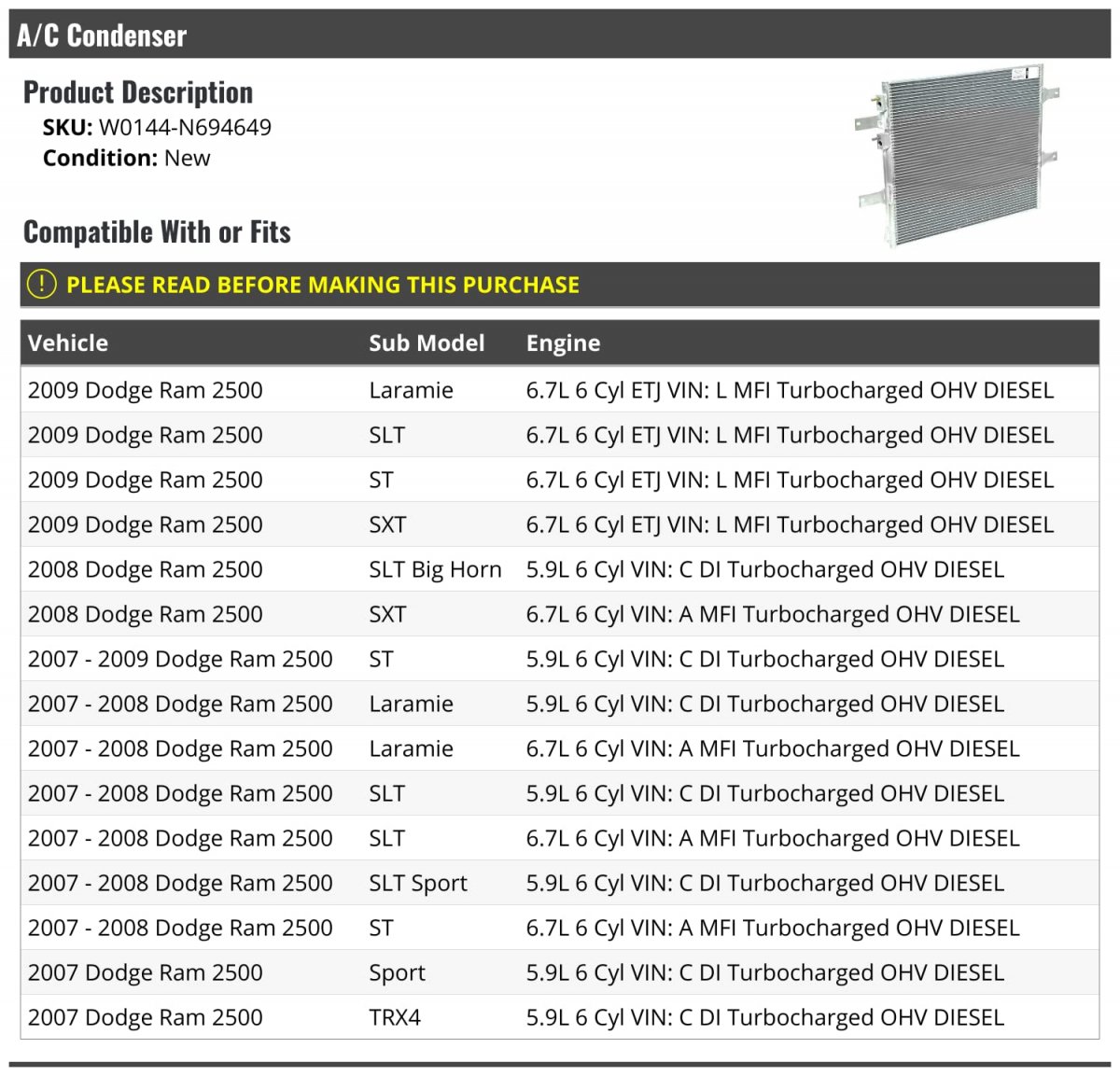Click the A/C Condenser title bar text
Screen dimensions: 1120x1076
[x=102, y=35]
